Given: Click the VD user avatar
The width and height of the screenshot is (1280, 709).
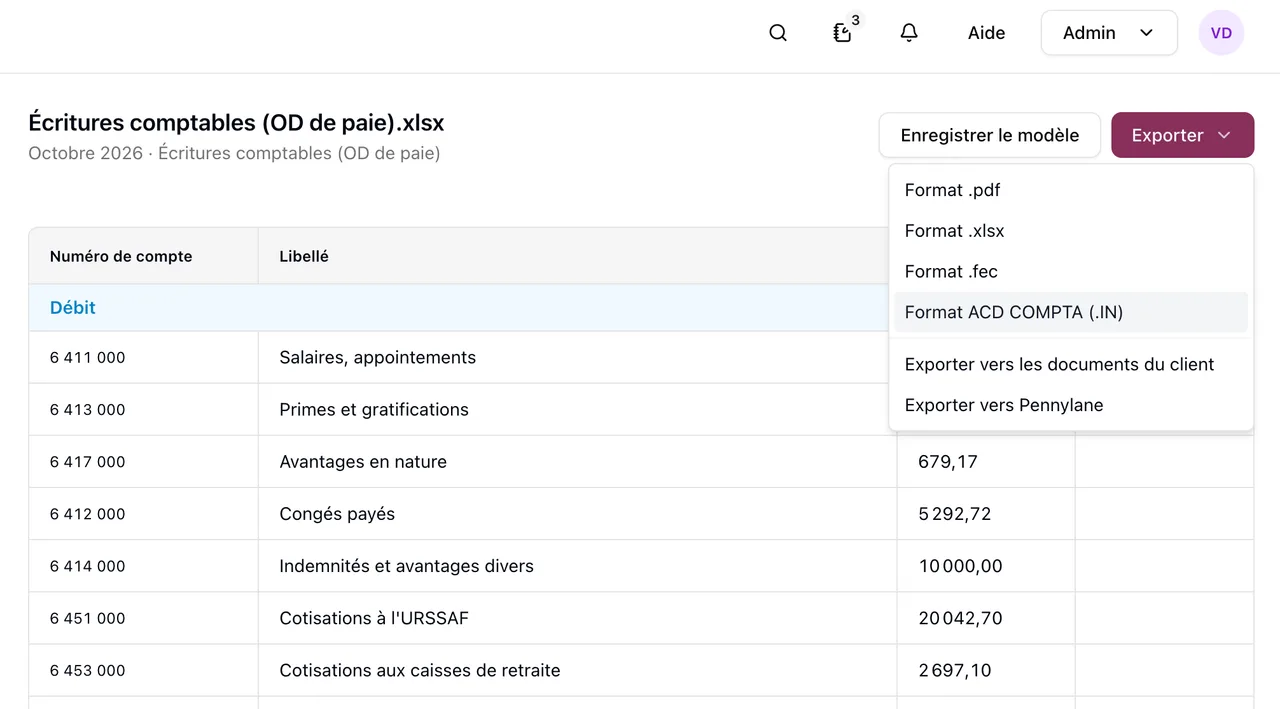Looking at the screenshot, I should click(x=1221, y=33).
